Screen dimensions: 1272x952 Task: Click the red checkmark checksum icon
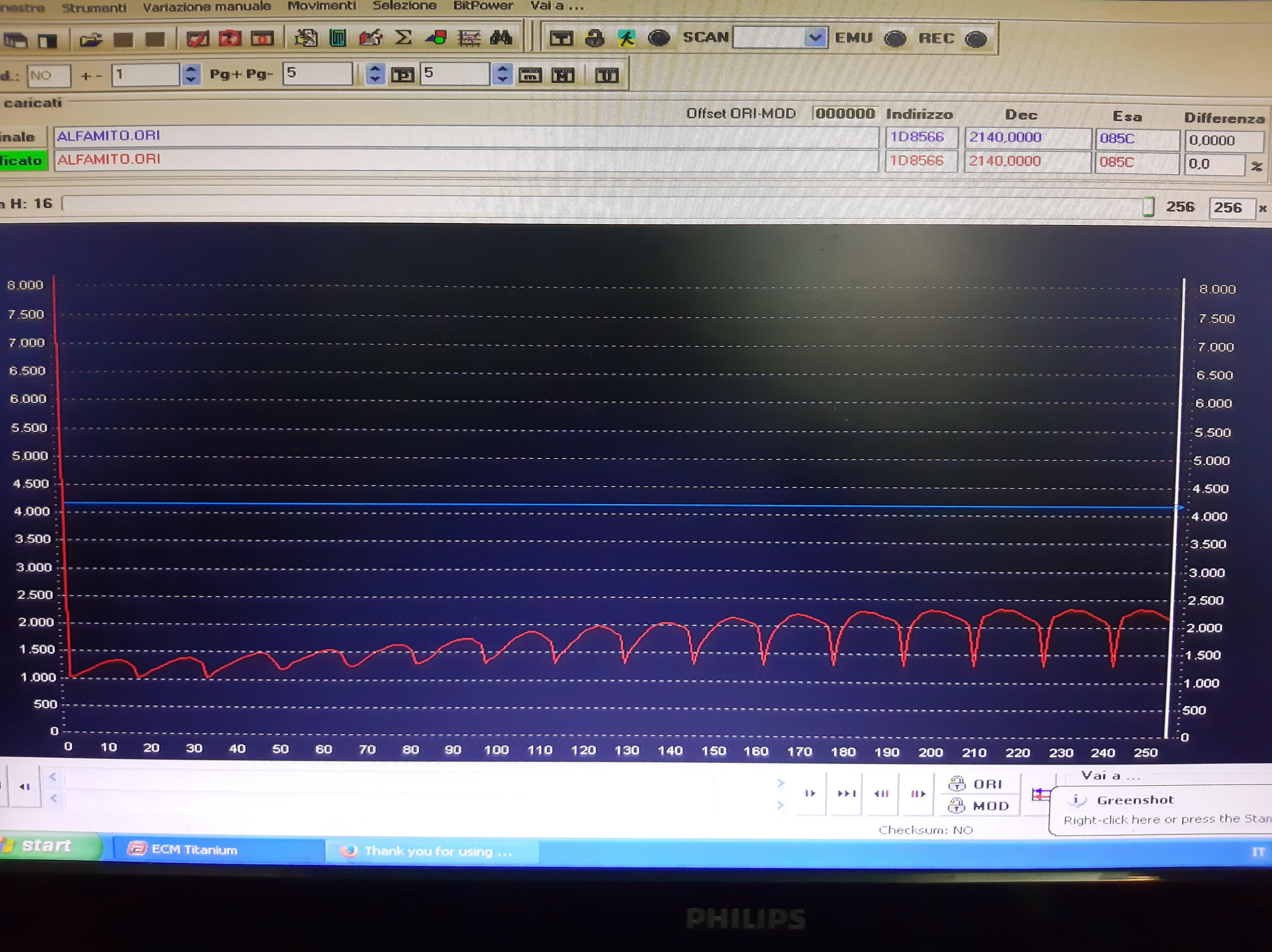click(198, 39)
